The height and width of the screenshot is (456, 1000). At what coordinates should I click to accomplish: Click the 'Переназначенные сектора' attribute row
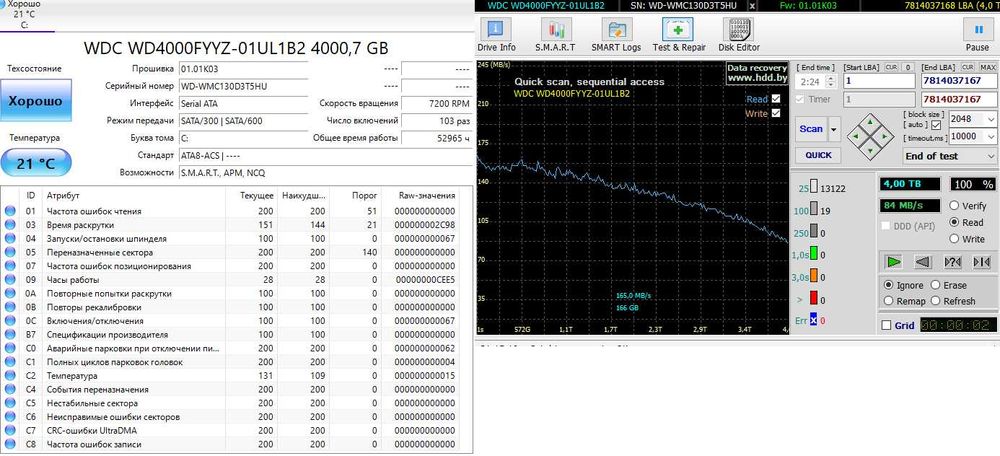pos(237,253)
